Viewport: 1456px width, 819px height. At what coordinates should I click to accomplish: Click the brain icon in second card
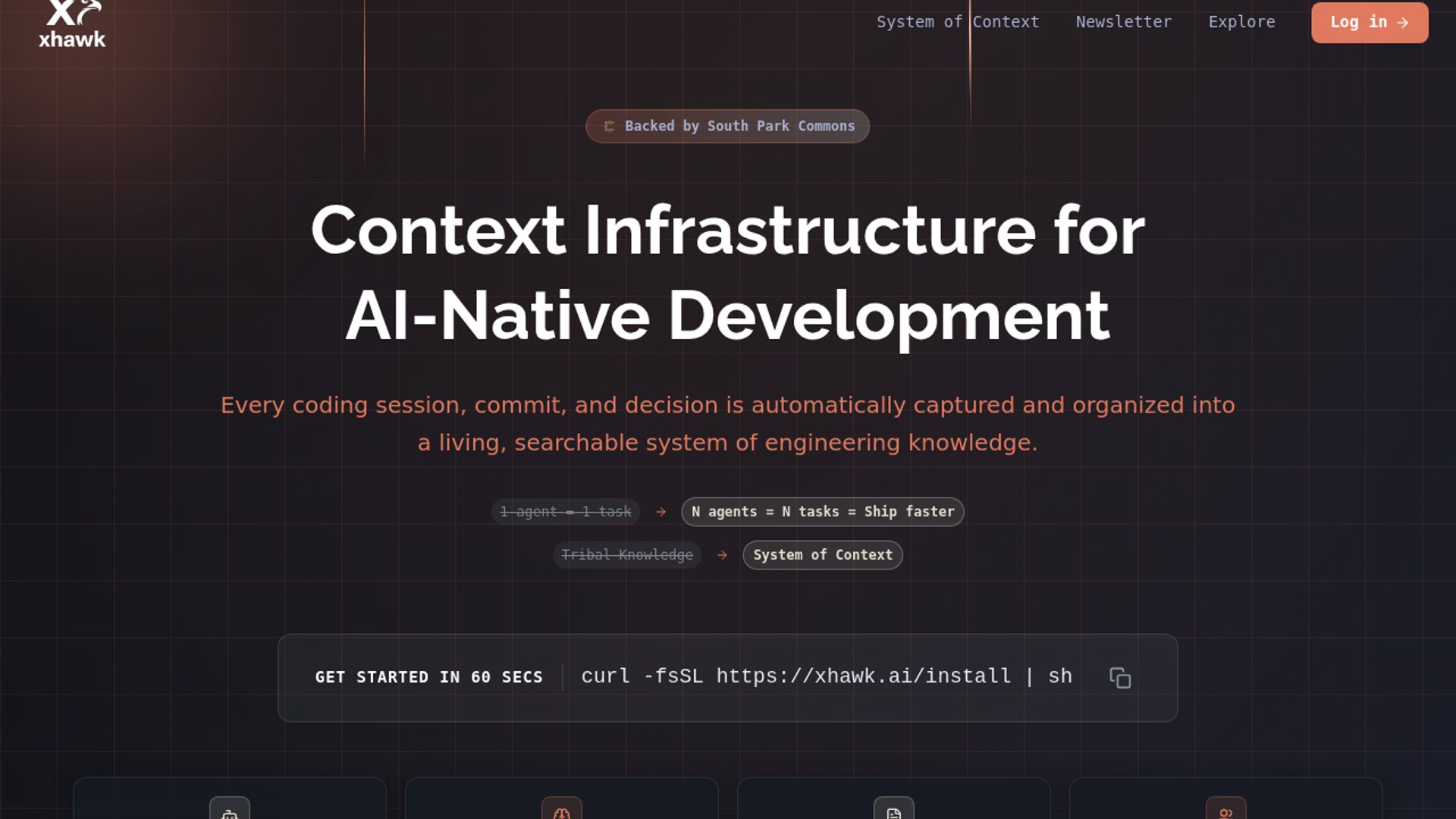click(561, 812)
